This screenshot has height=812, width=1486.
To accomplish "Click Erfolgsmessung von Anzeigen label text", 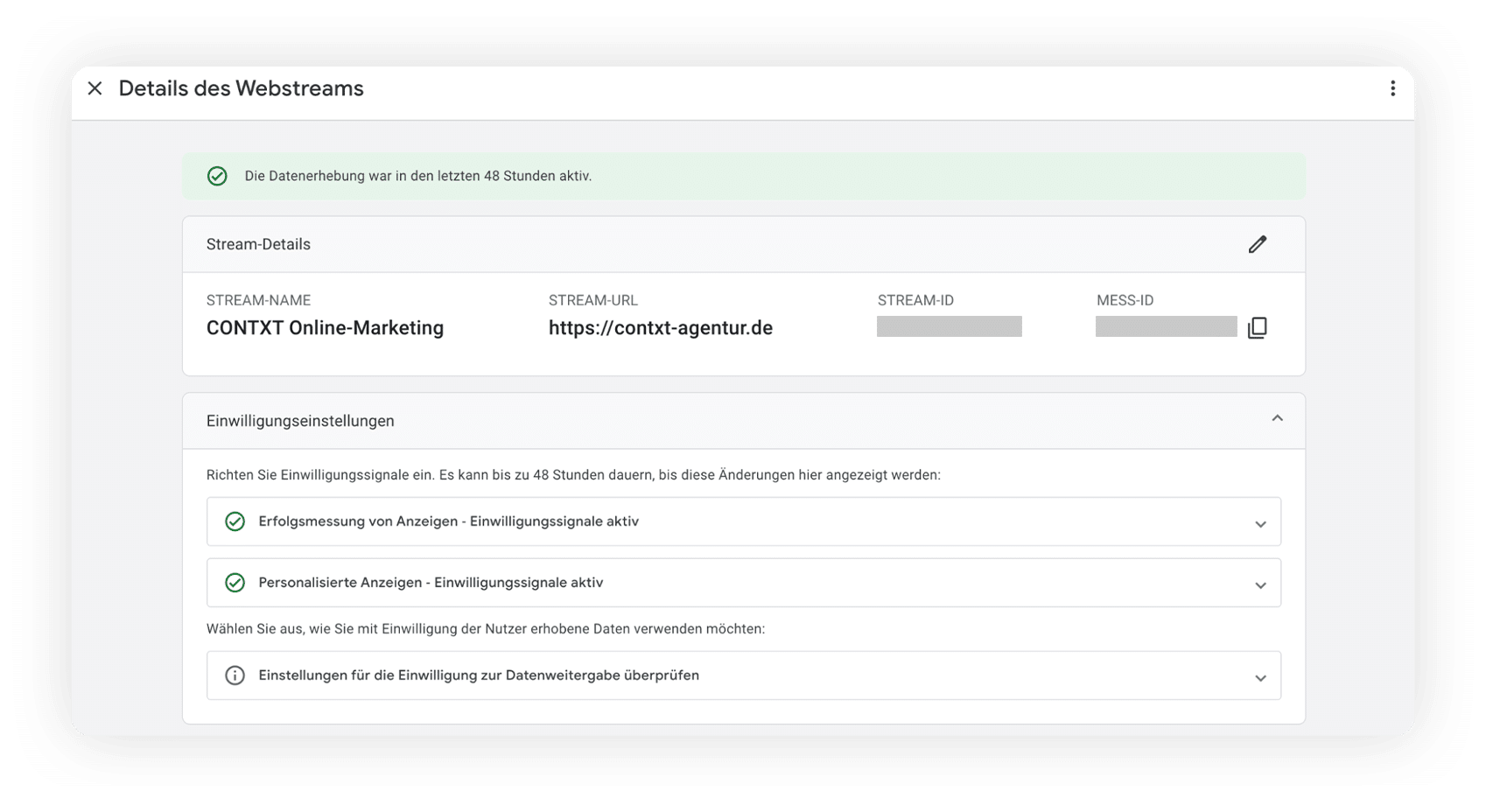I will 448,521.
